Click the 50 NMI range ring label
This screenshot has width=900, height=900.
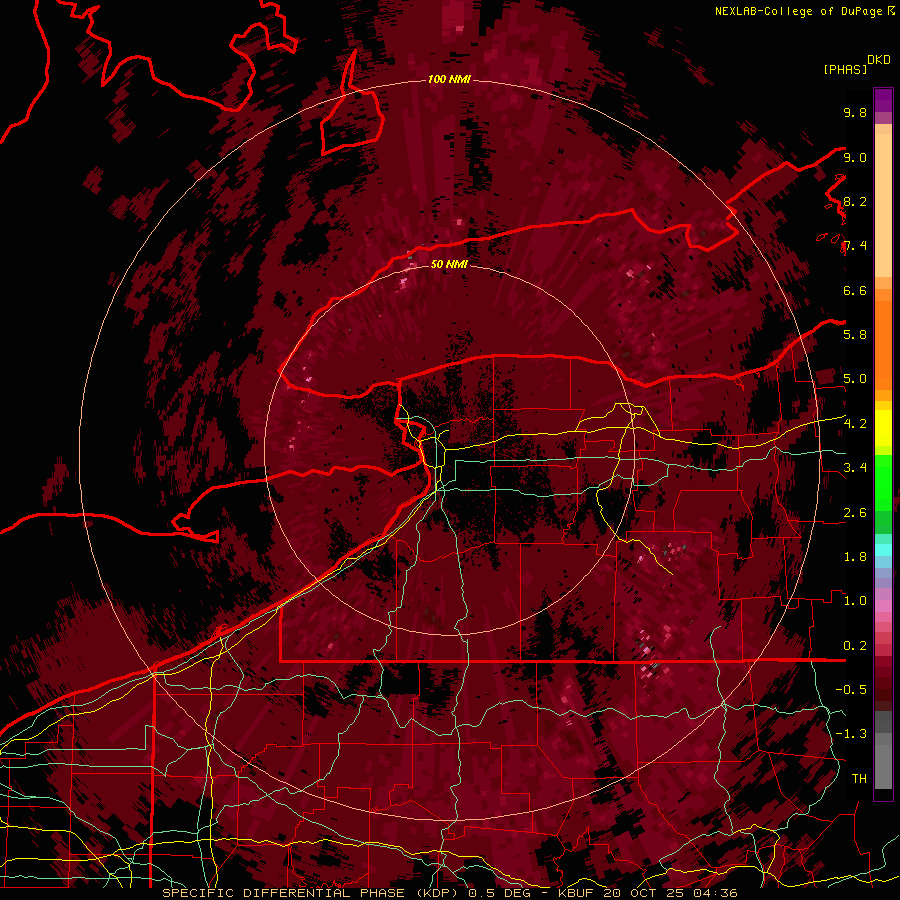449,264
